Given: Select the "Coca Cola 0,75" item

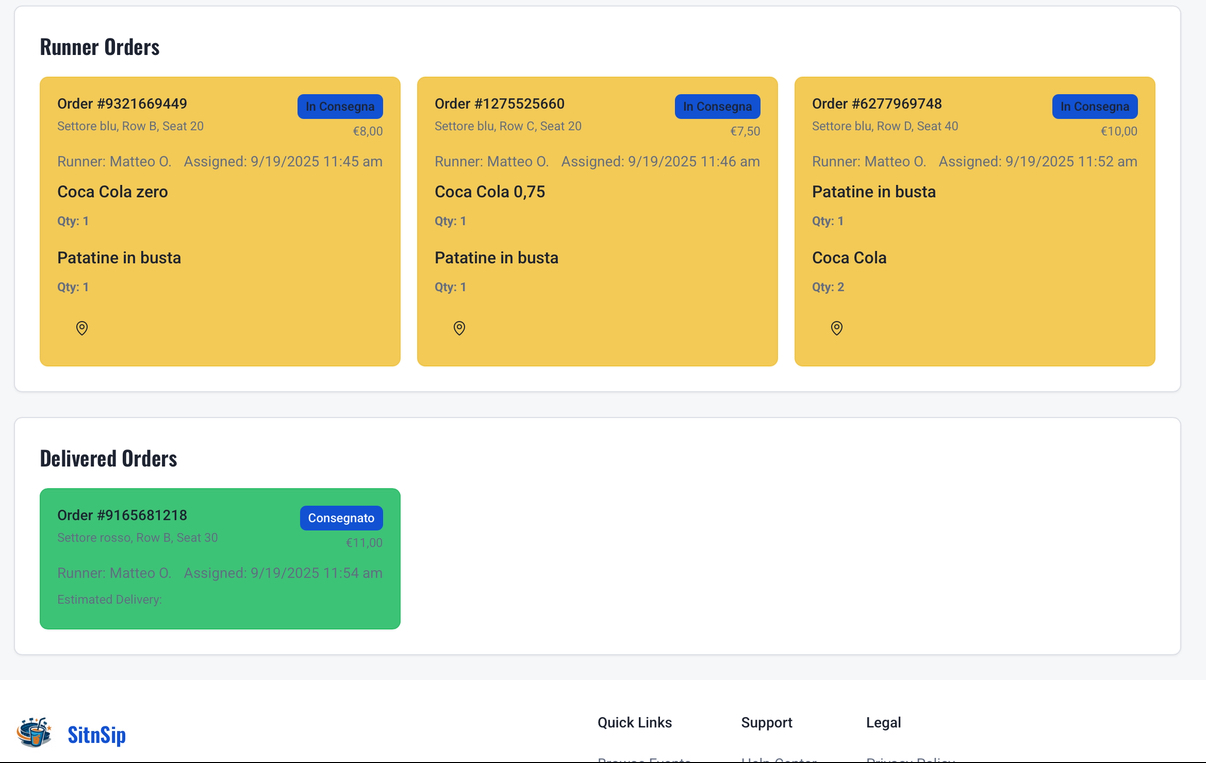Looking at the screenshot, I should [x=490, y=192].
